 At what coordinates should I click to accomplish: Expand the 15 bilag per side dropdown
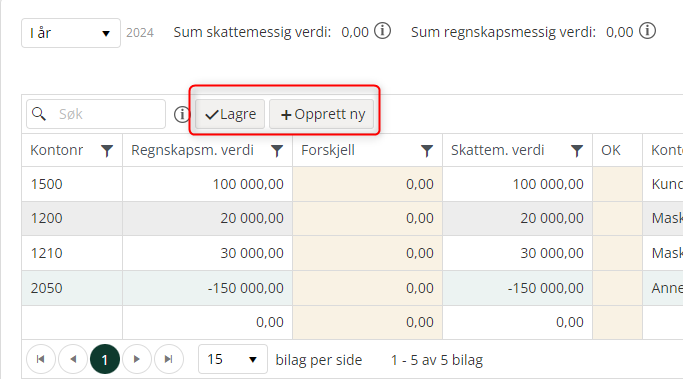point(233,359)
